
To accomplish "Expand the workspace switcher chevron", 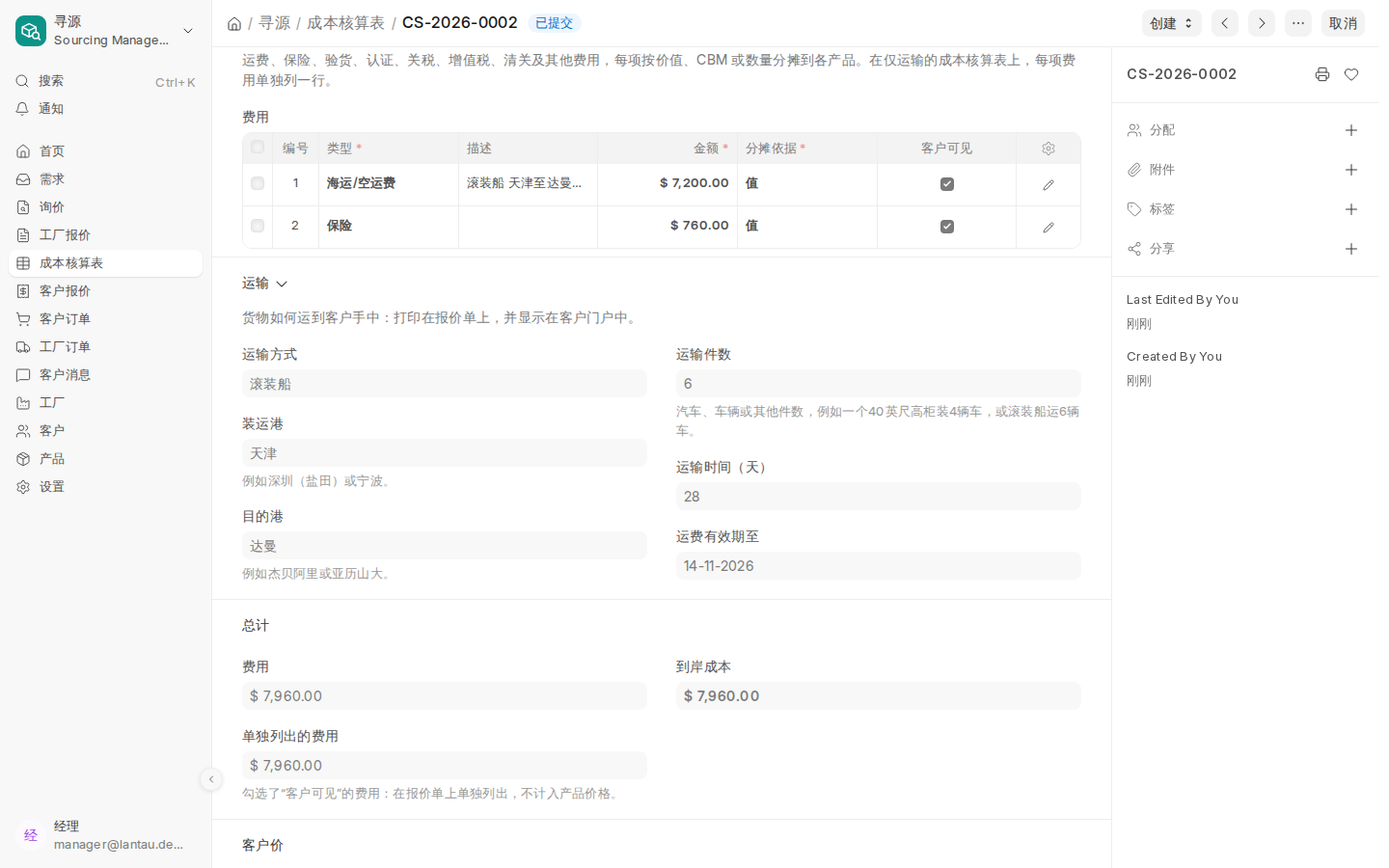I will point(188,31).
